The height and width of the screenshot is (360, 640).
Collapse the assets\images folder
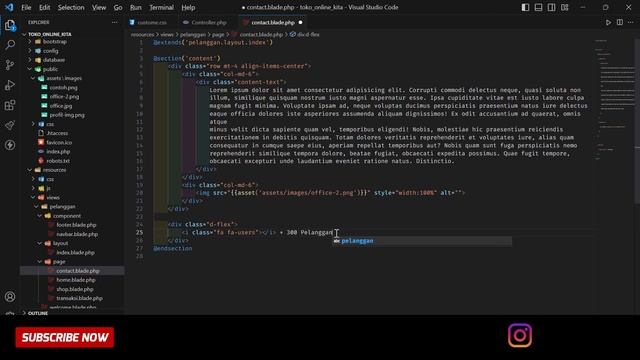point(64,78)
